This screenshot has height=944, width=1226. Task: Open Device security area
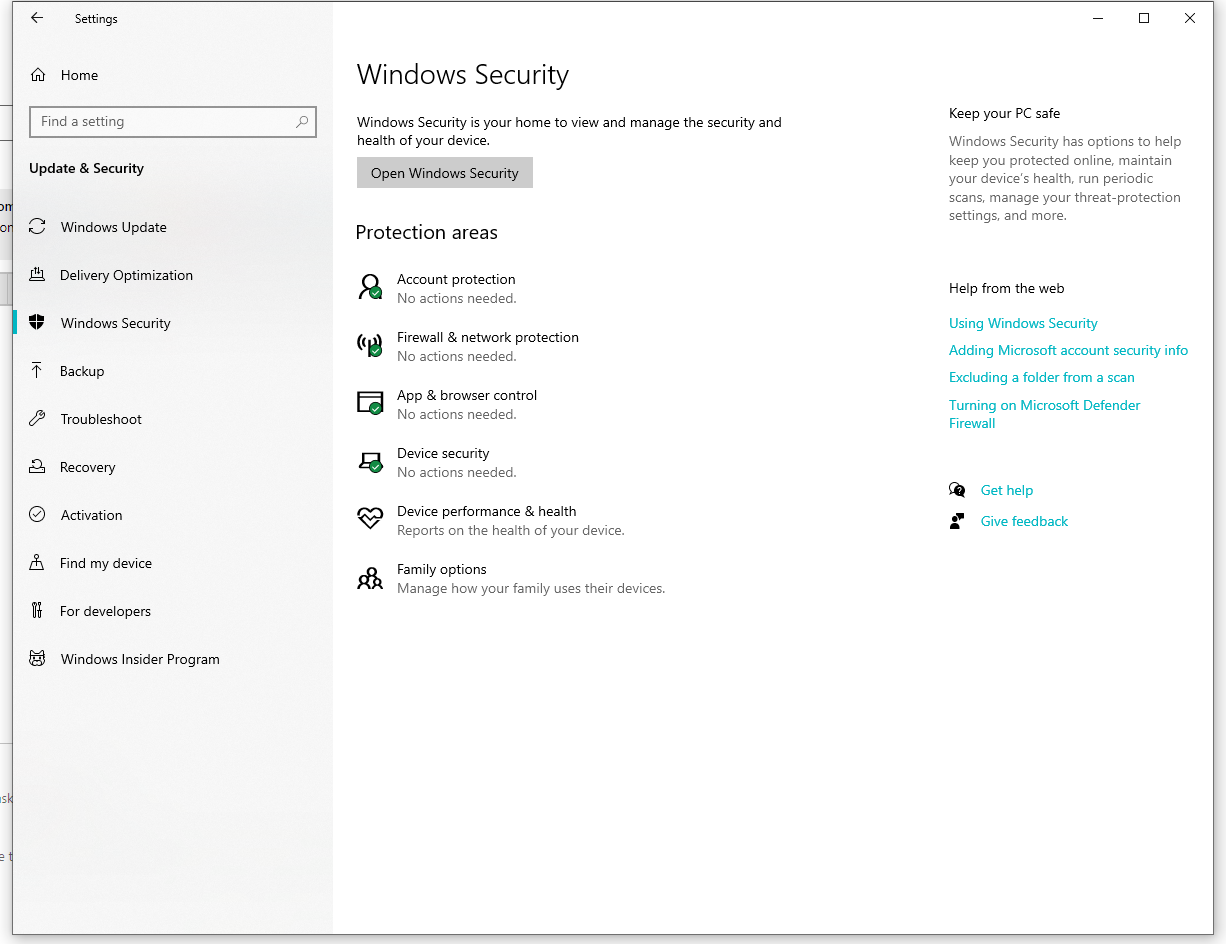click(x=437, y=462)
